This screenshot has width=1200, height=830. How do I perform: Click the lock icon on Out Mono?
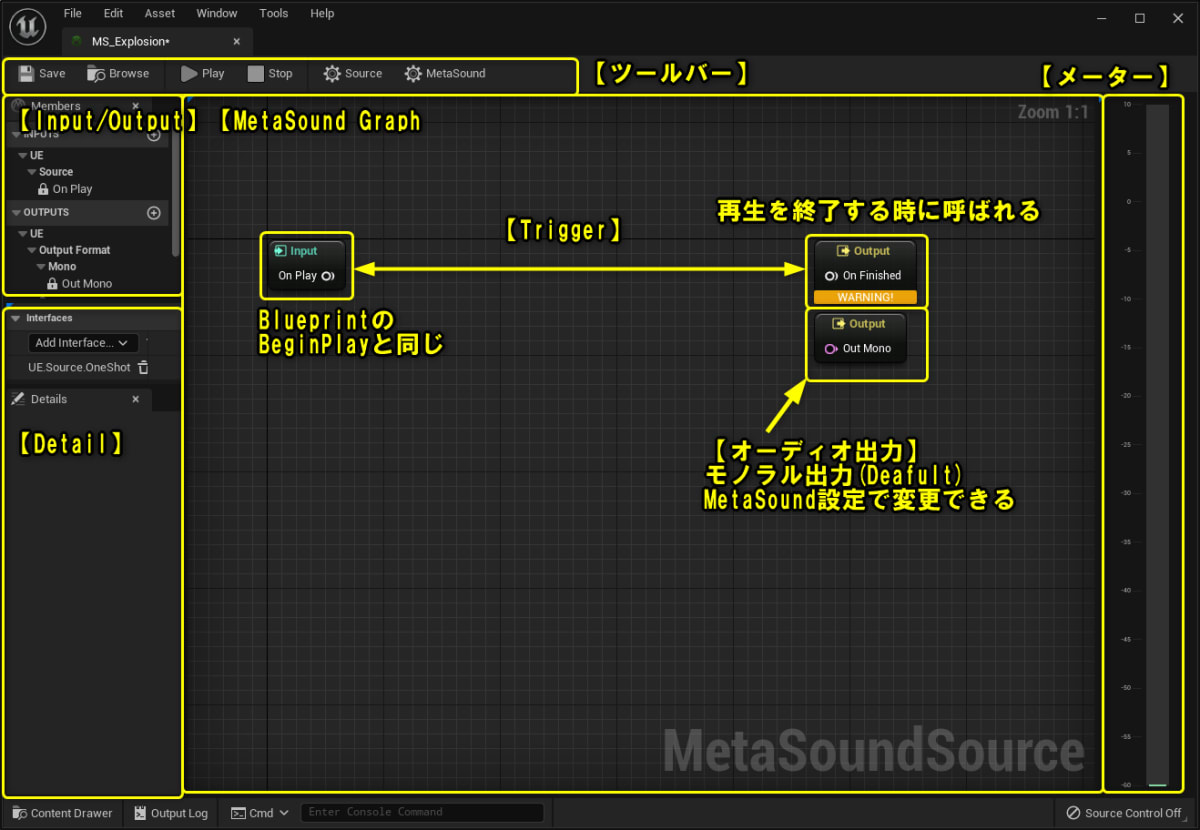coord(50,283)
